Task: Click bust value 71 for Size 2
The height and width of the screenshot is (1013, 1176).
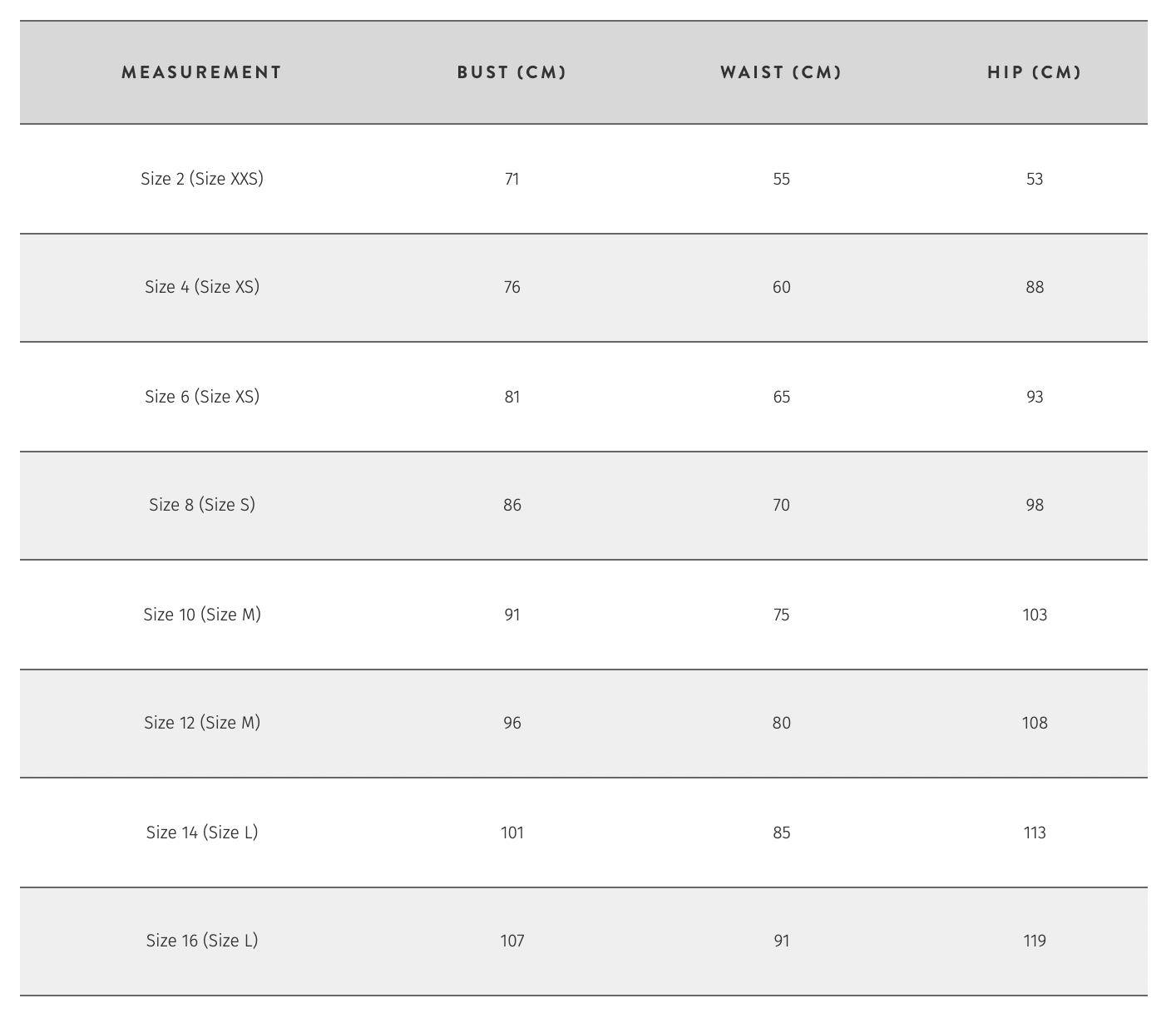Action: [512, 179]
